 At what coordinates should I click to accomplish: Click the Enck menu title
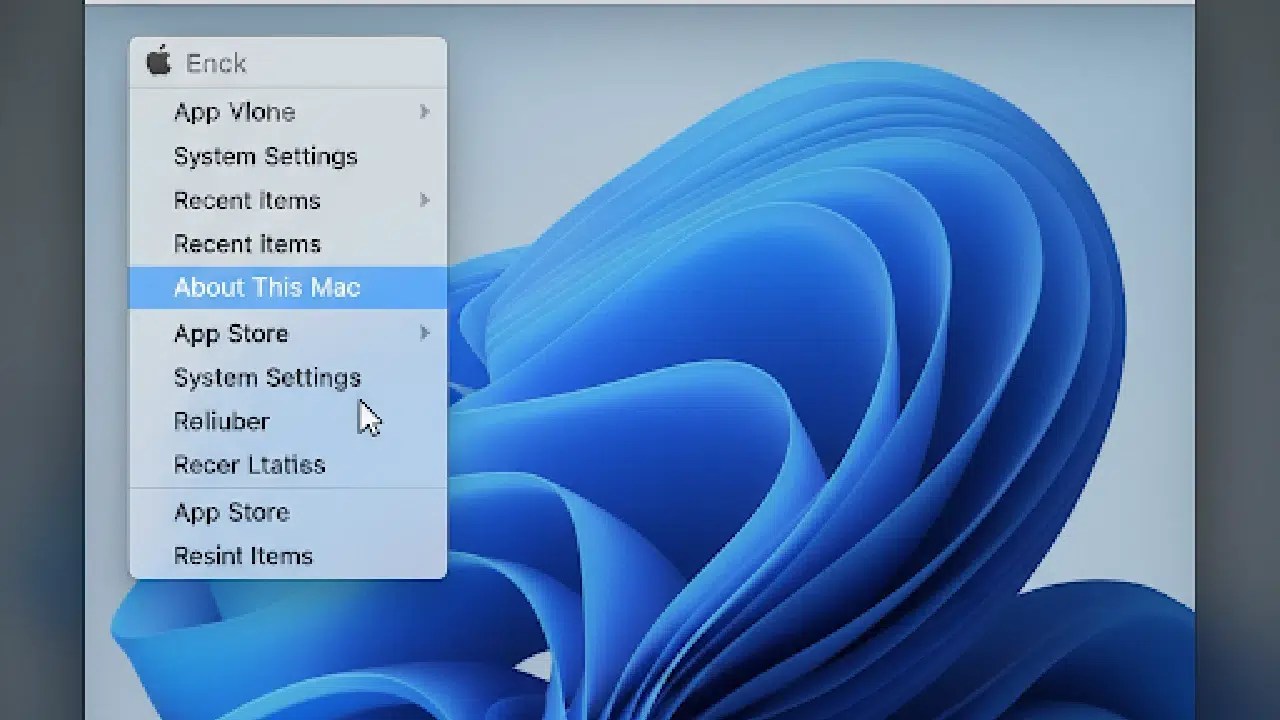point(216,63)
